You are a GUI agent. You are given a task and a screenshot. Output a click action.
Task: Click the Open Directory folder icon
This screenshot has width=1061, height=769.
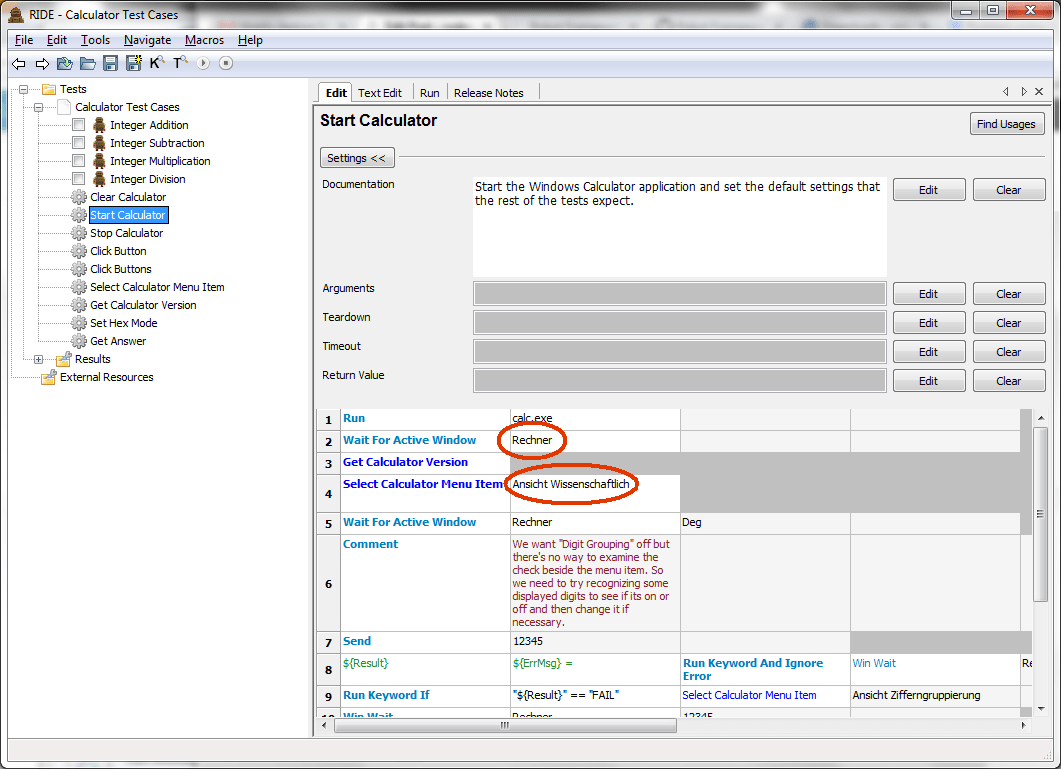coord(88,64)
